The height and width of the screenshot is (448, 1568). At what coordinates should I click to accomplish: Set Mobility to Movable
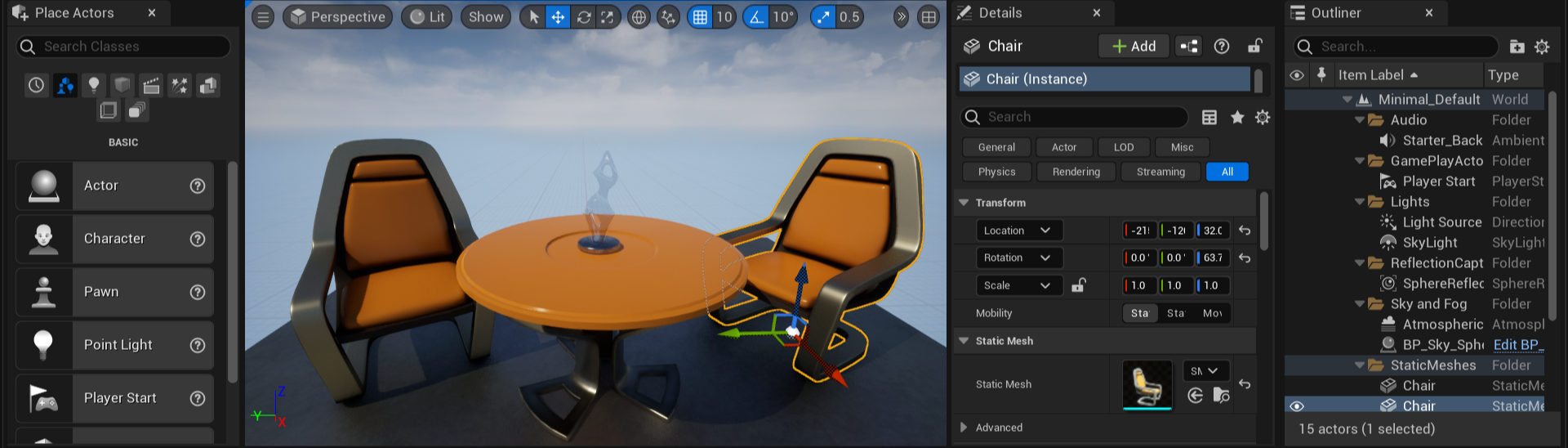(x=1213, y=313)
